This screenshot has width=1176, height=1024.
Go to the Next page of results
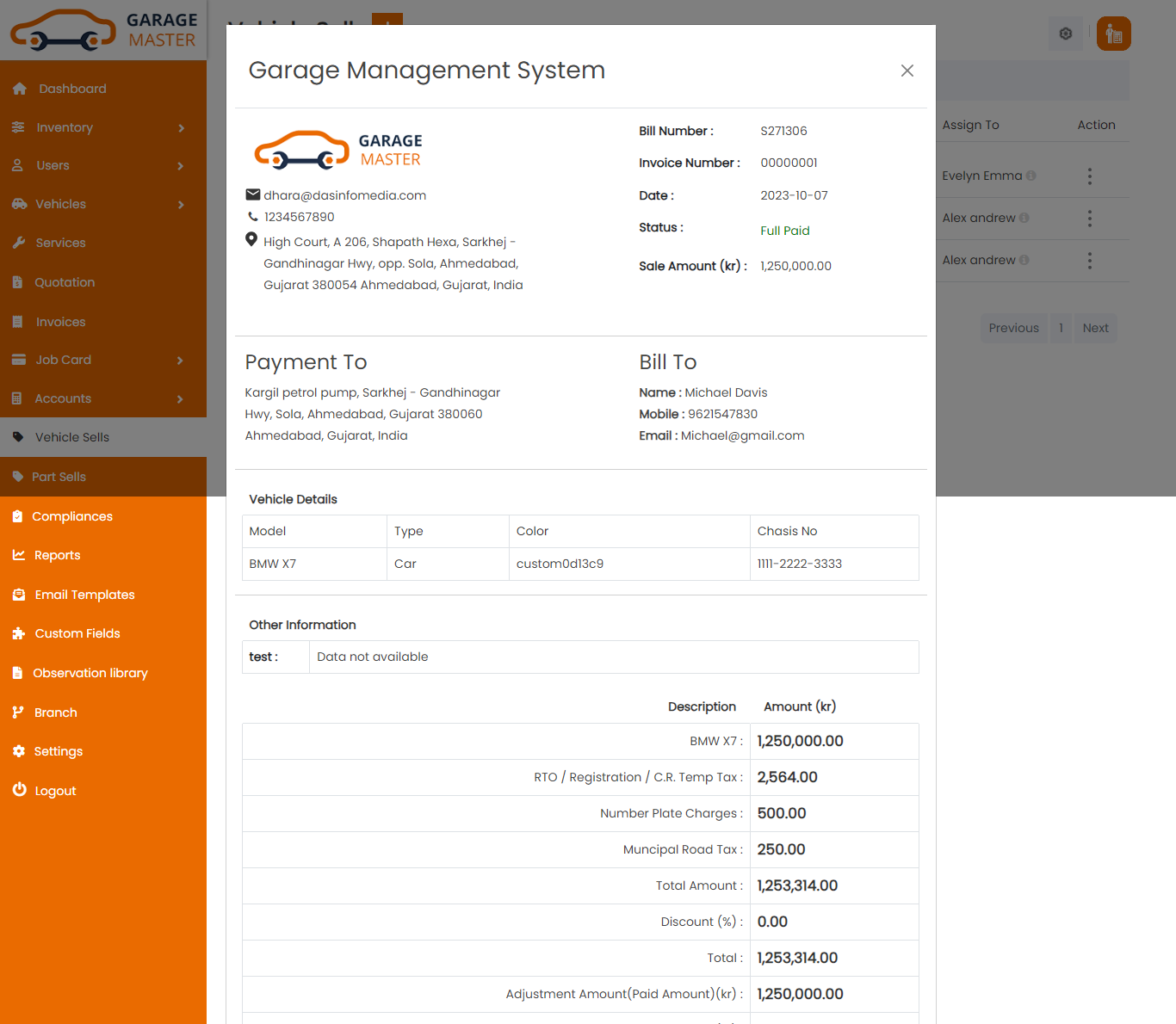tap(1095, 328)
